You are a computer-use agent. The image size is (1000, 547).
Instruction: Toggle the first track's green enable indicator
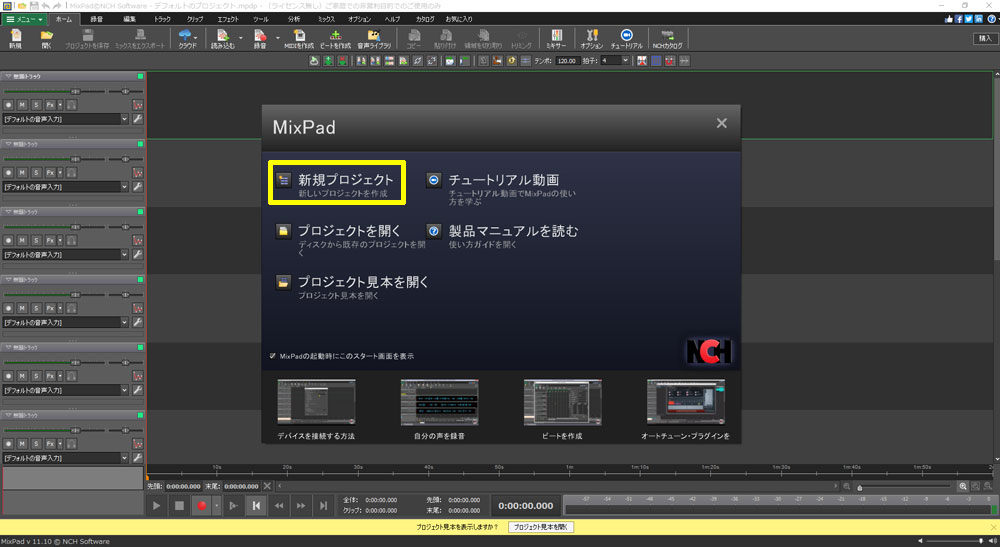(x=140, y=76)
